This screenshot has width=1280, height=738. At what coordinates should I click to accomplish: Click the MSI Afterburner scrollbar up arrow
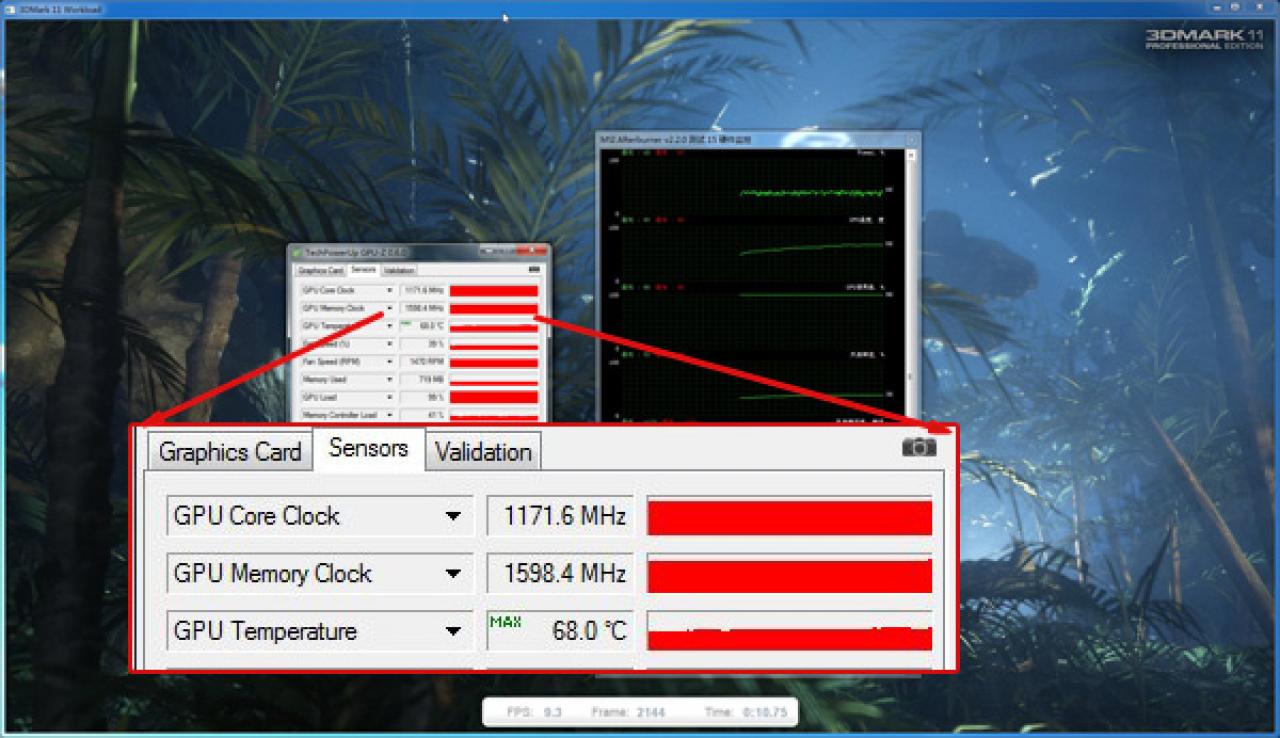click(x=911, y=156)
